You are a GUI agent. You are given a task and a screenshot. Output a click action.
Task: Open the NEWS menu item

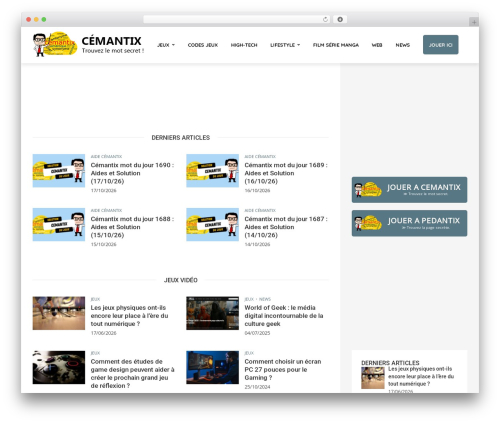403,45
